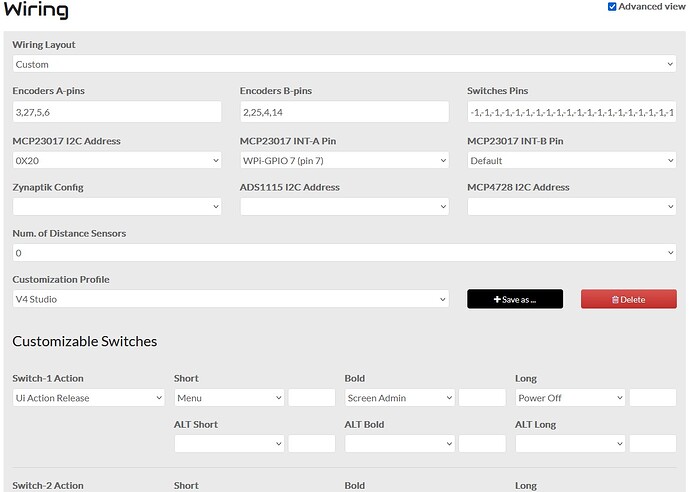Viewport: 690px width, 492px height.
Task: Open the Switch-1 ALT Long dropdown
Action: (570, 444)
